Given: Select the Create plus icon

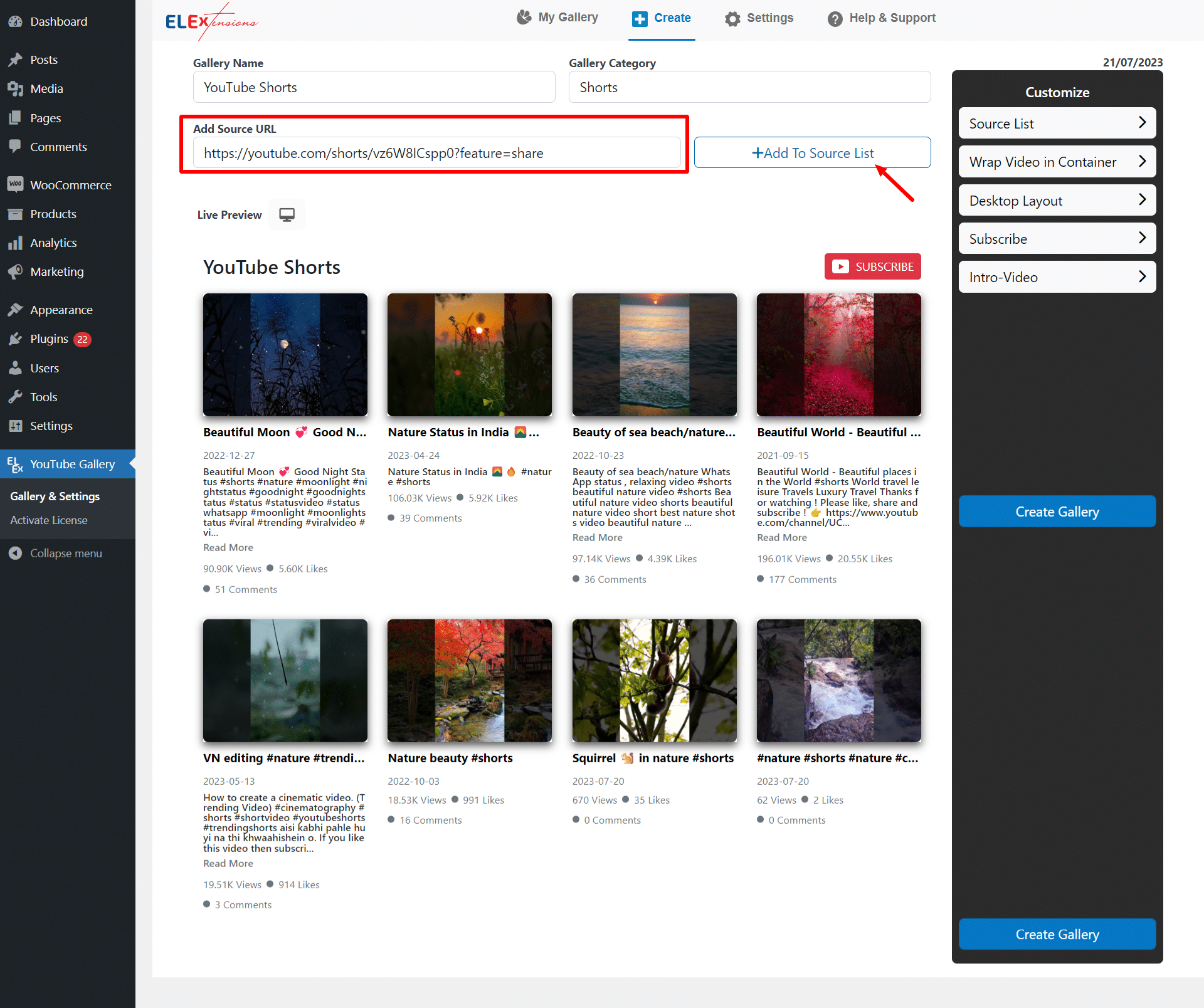Looking at the screenshot, I should coord(640,18).
